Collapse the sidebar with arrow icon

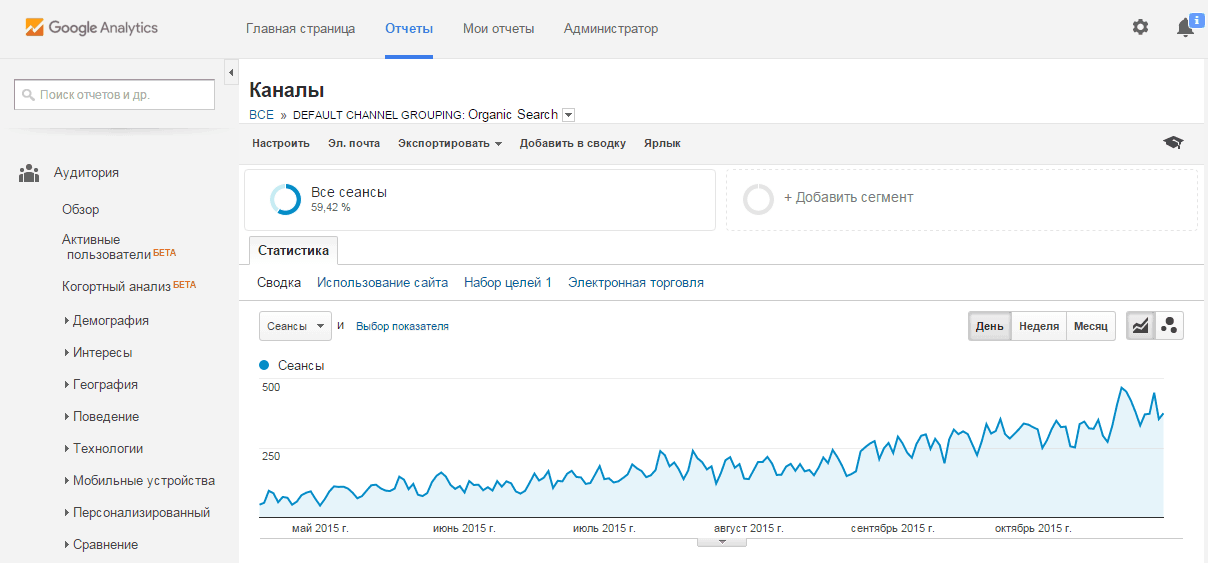(x=231, y=73)
